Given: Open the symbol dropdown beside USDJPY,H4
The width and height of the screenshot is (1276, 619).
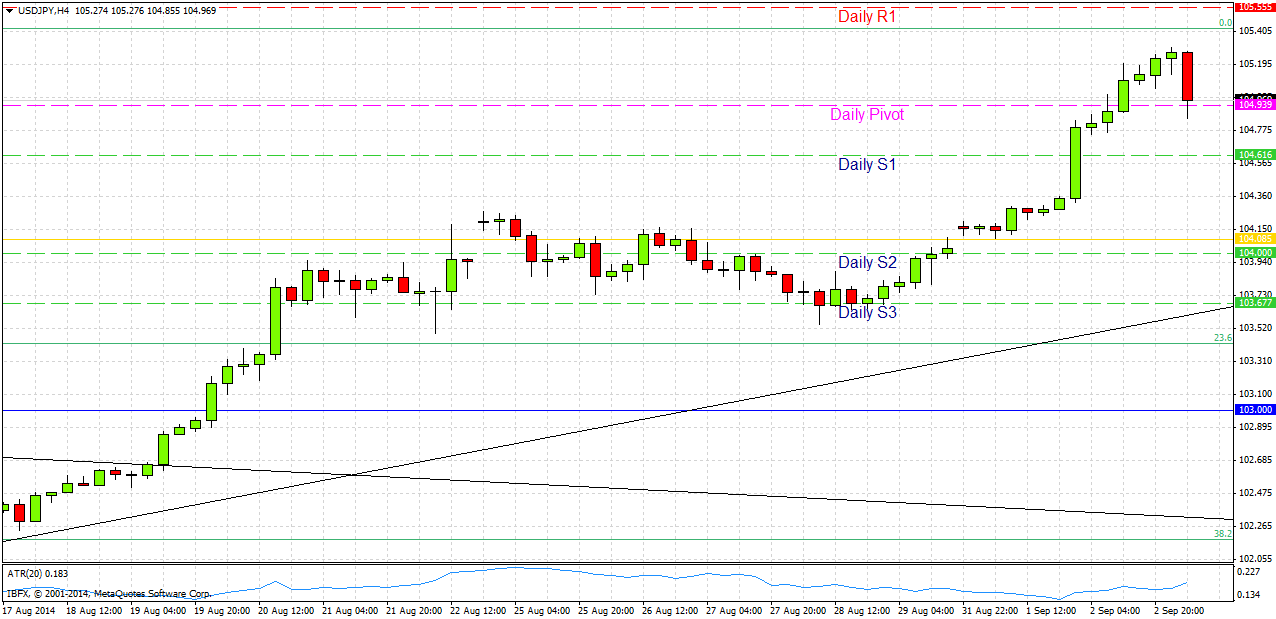Looking at the screenshot, I should [10, 8].
